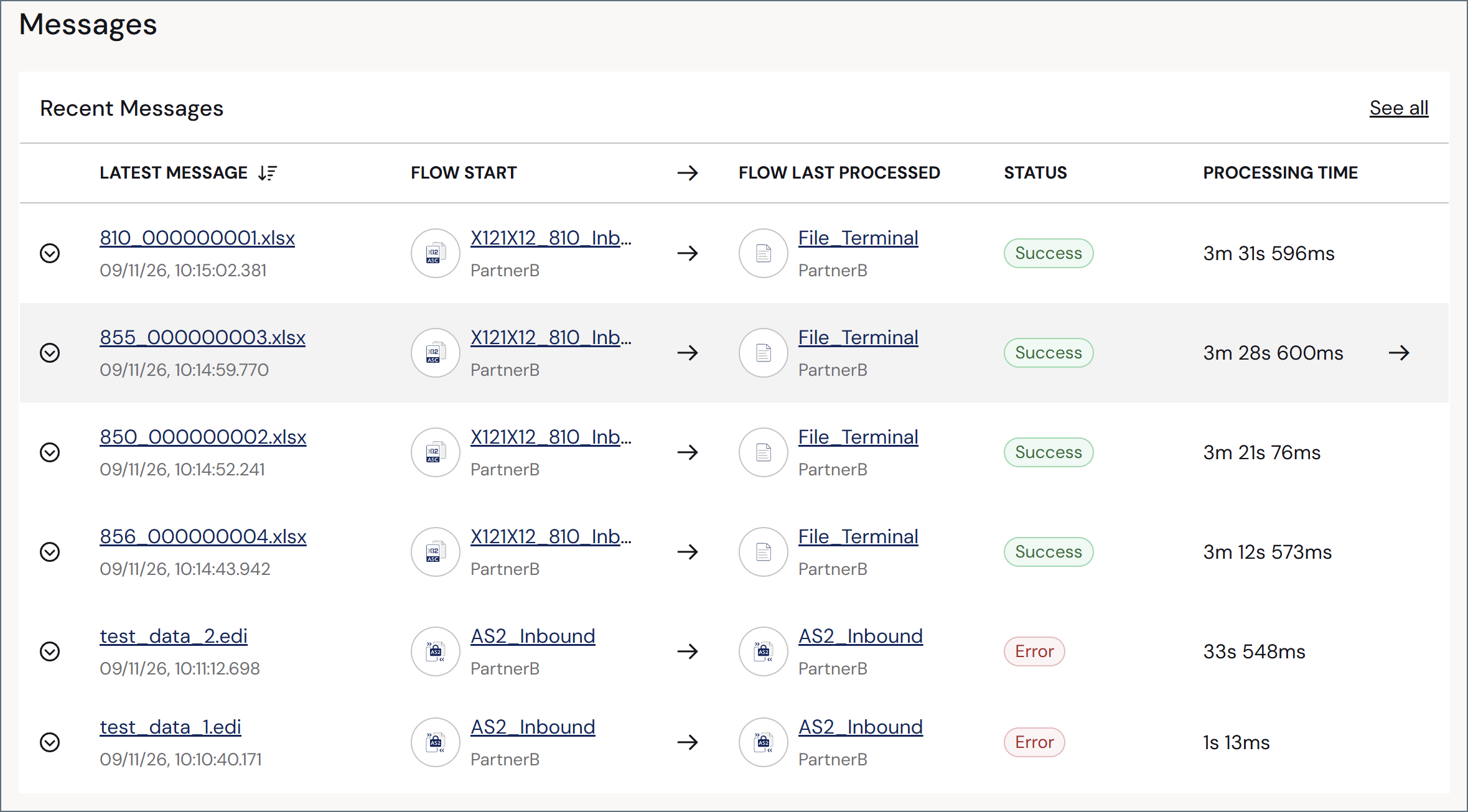The height and width of the screenshot is (812, 1468).
Task: Click the File_Terminal document icon in 850_000000002.xlsx row
Action: (763, 452)
